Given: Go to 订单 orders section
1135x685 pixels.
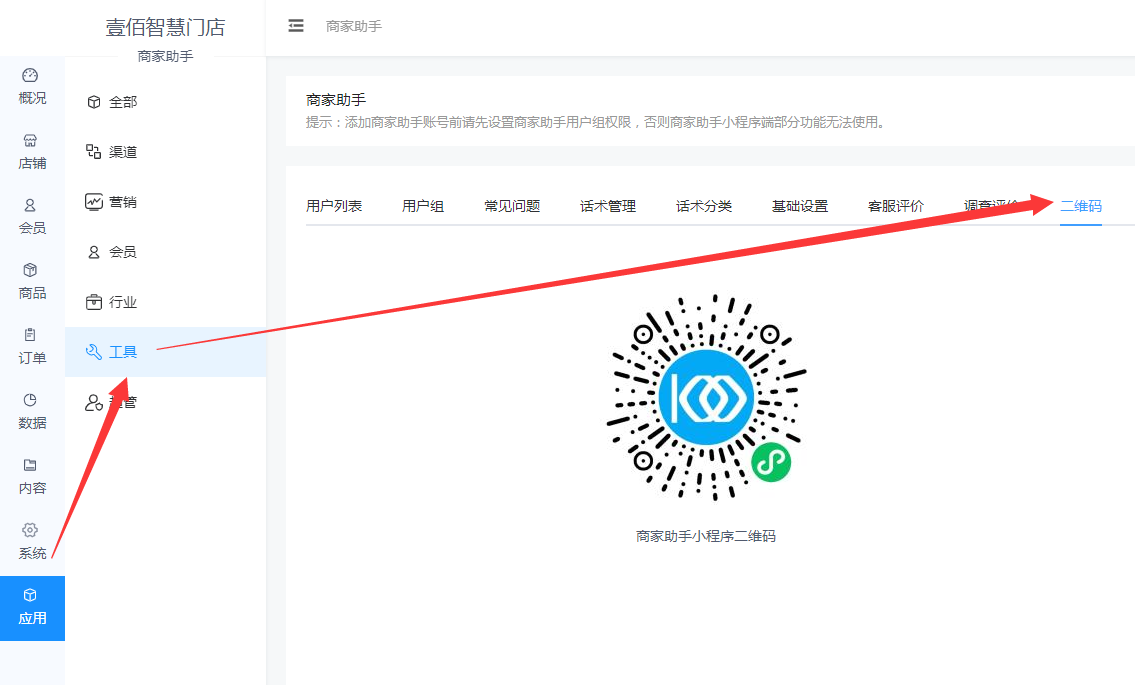Looking at the screenshot, I should [32, 347].
